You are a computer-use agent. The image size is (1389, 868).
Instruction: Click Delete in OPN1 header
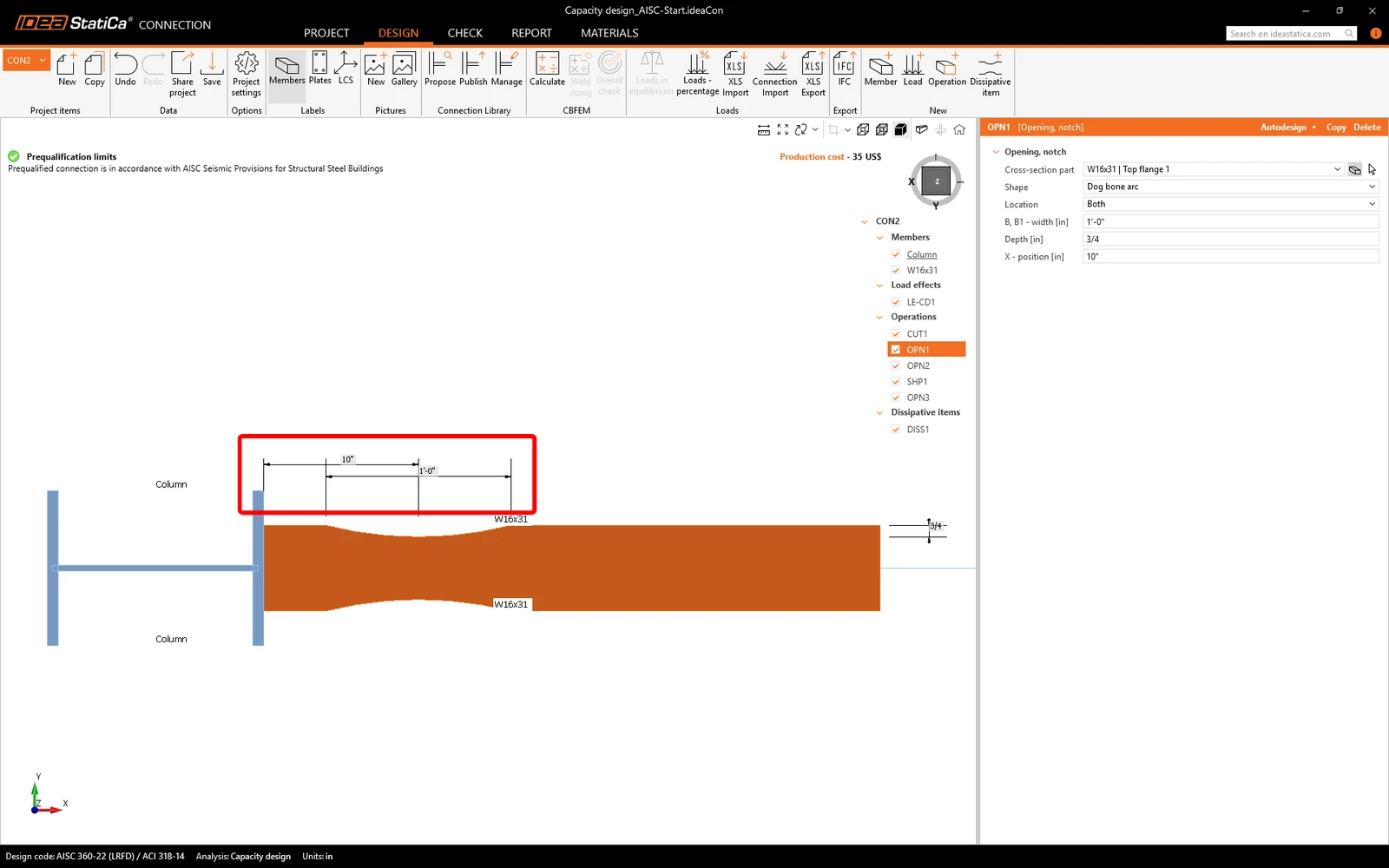[x=1367, y=127]
